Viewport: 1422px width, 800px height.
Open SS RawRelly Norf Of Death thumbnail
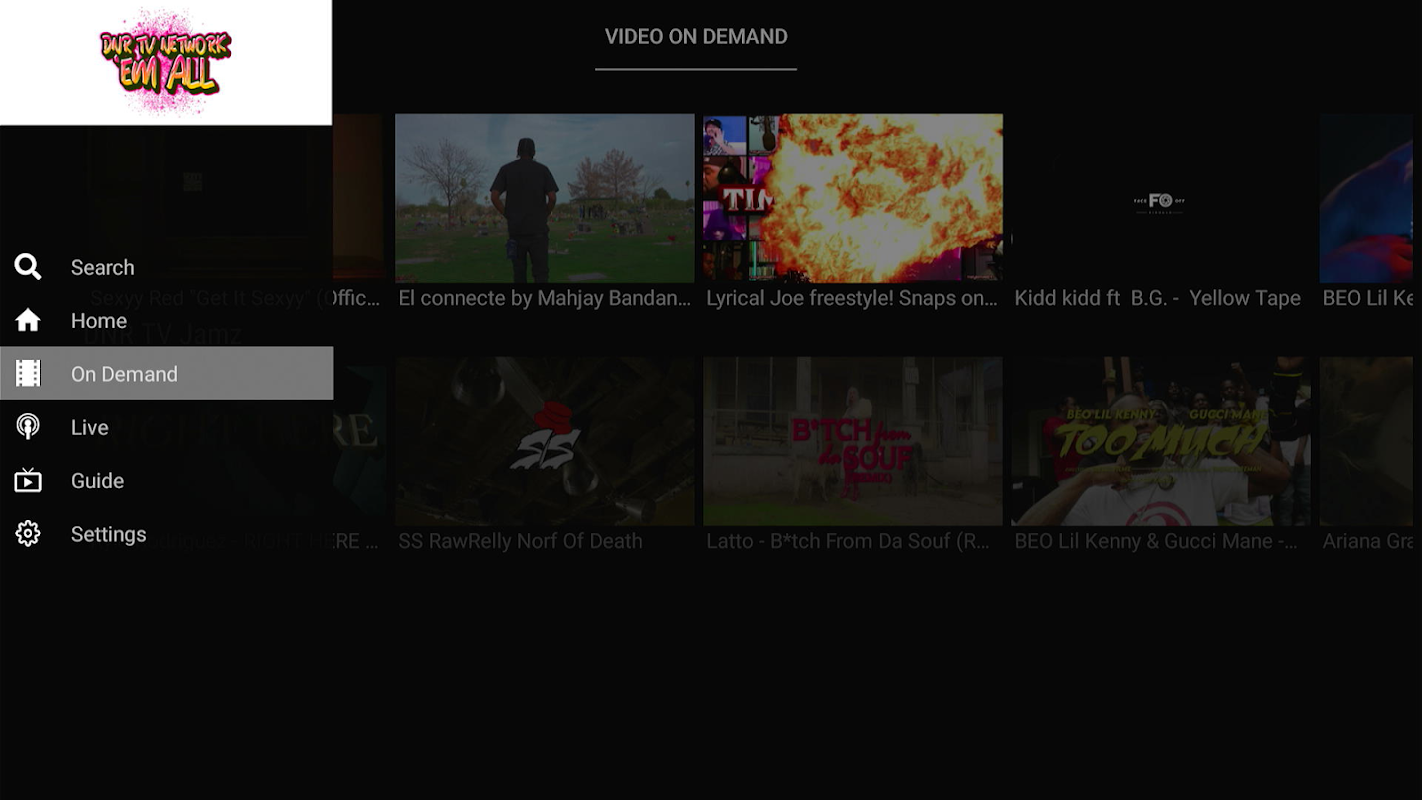tap(545, 441)
